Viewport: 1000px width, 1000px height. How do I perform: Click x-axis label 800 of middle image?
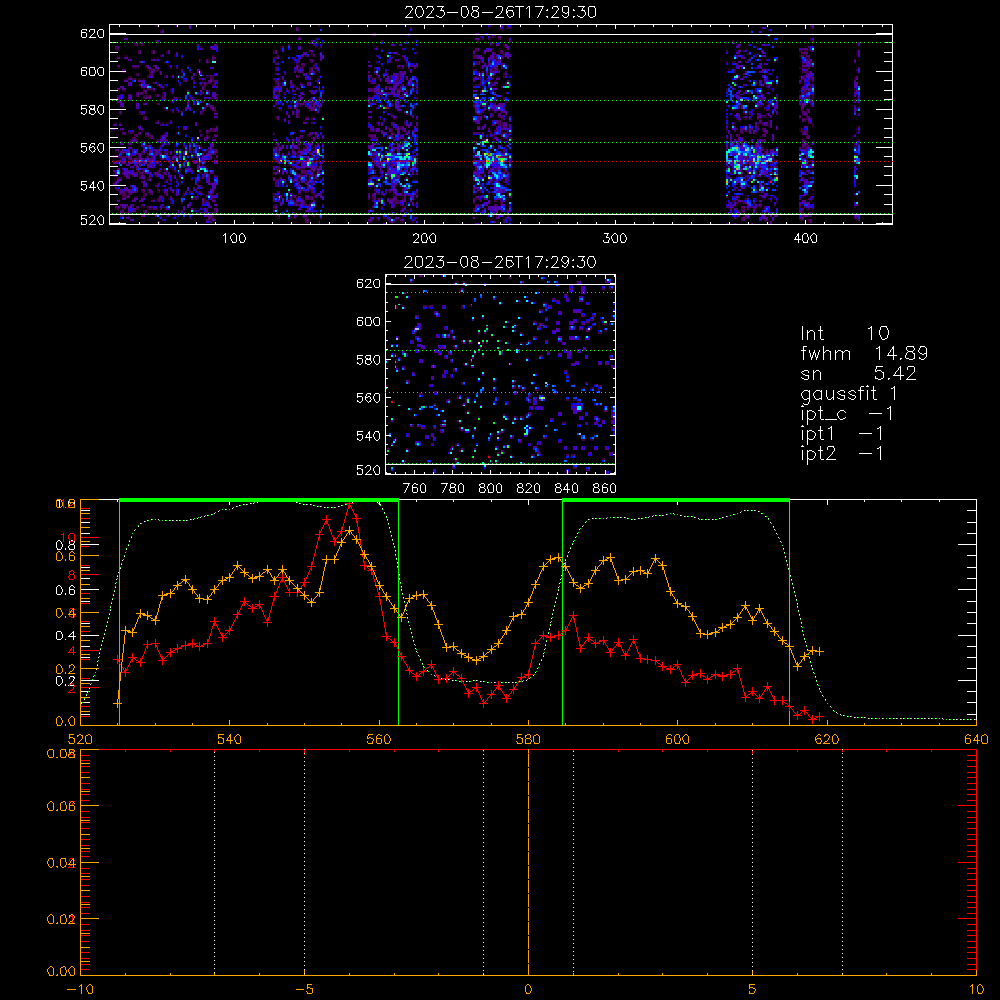click(490, 489)
